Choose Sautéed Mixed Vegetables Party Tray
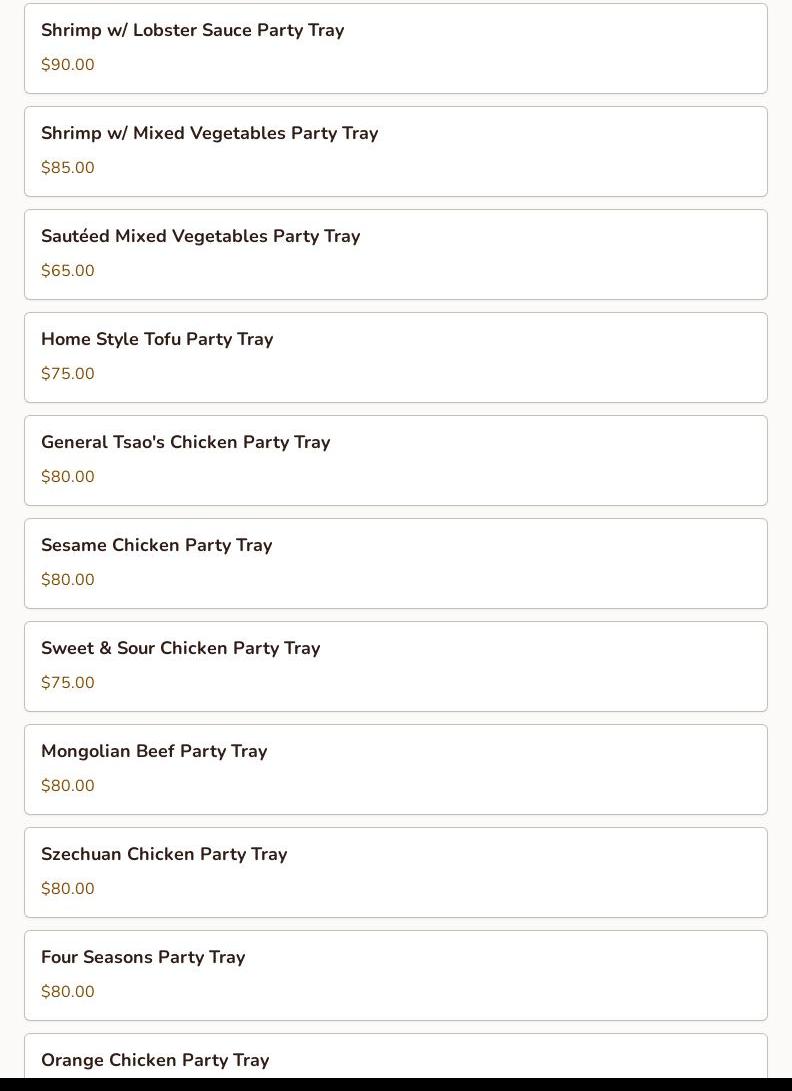The height and width of the screenshot is (1091, 792). pos(200,236)
